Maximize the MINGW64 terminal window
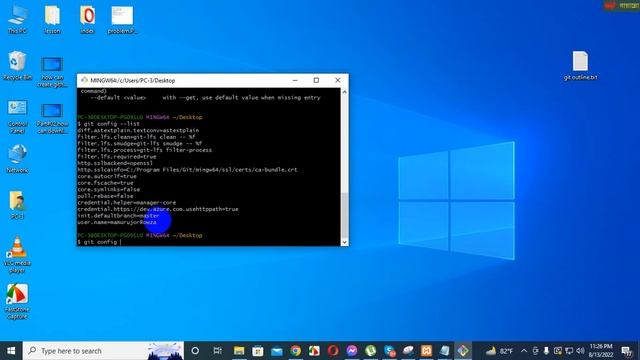Viewport: 640px width, 360px height. coord(316,80)
